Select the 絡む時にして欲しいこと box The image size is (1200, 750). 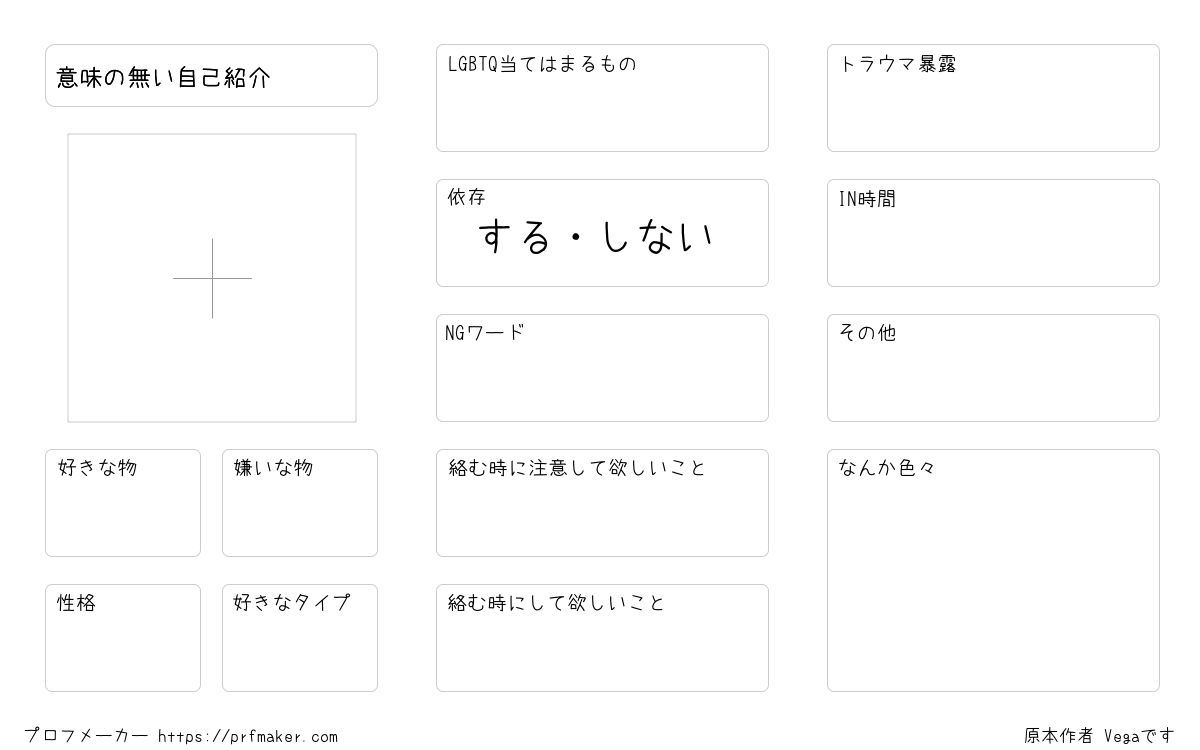(x=602, y=638)
